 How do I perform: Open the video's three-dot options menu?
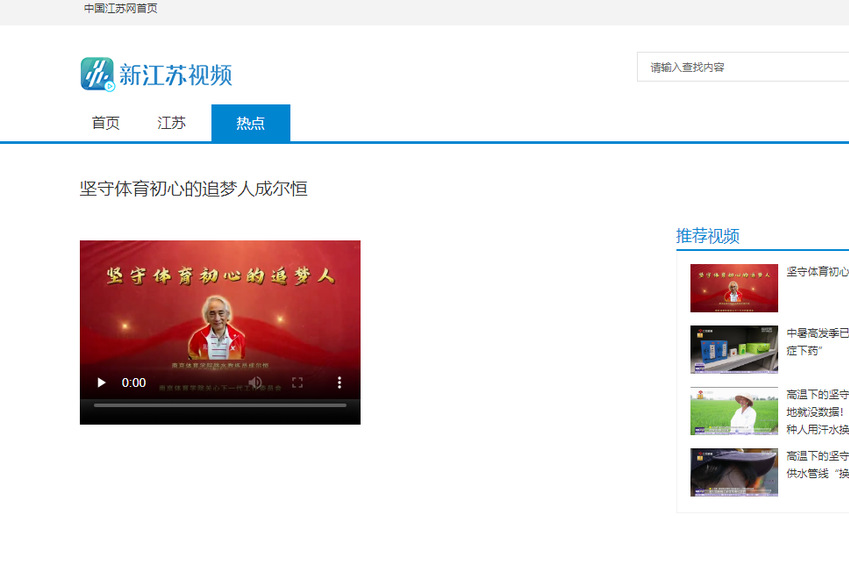[x=339, y=383]
